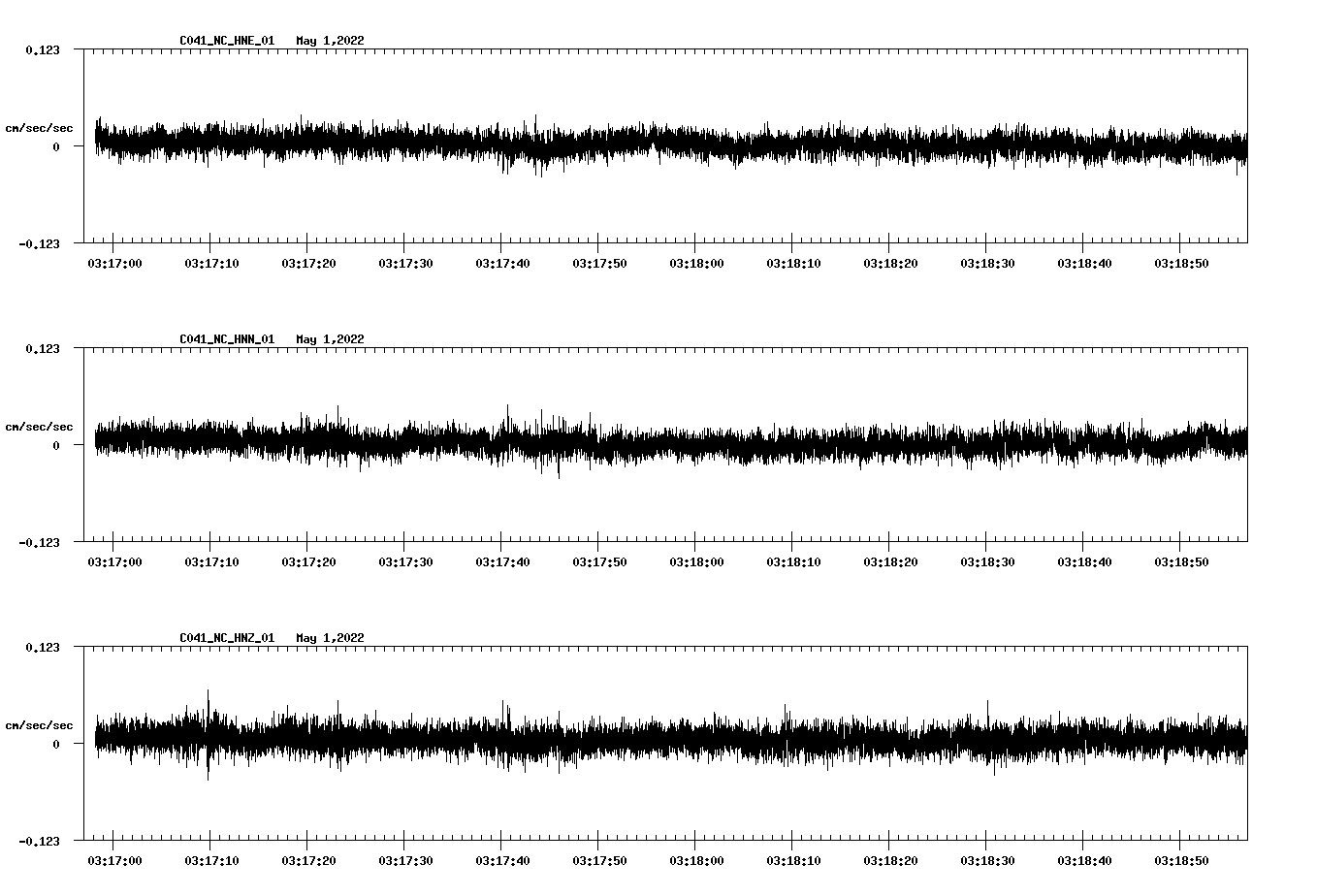Click 03:18:10 time label under HNE plot
Image resolution: width=1317 pixels, height=896 pixels.
793,263
